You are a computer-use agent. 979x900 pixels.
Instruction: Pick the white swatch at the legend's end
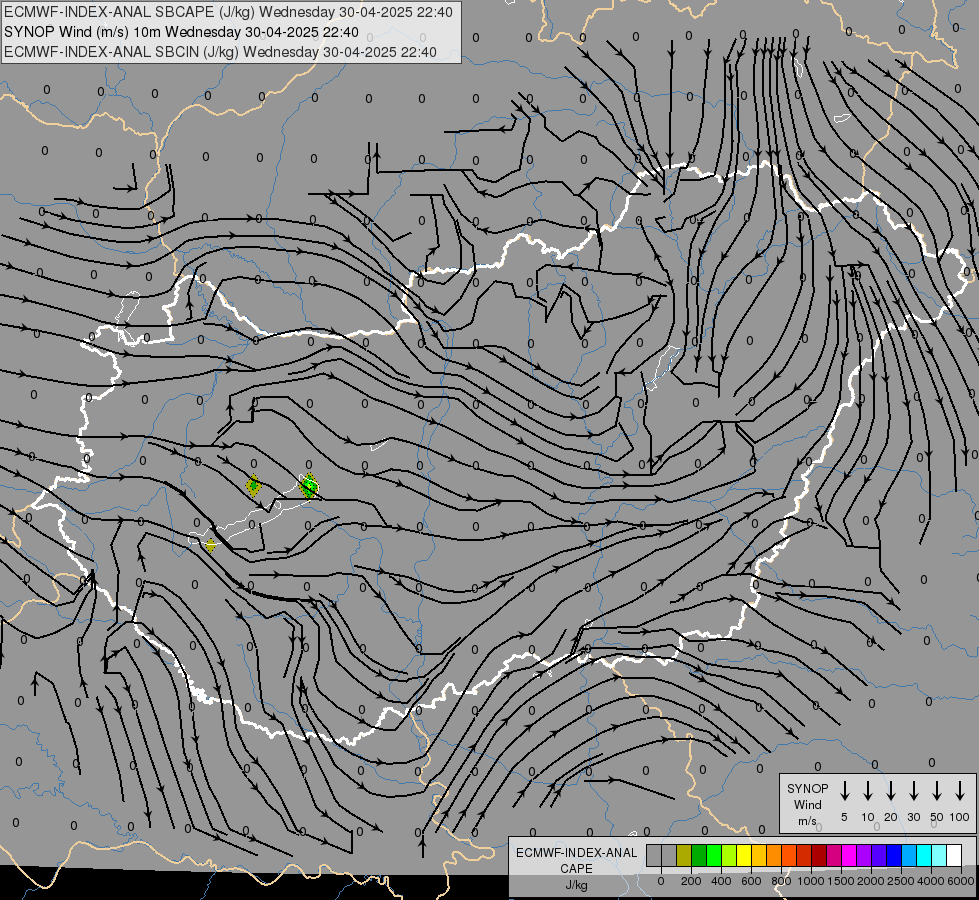point(954,856)
